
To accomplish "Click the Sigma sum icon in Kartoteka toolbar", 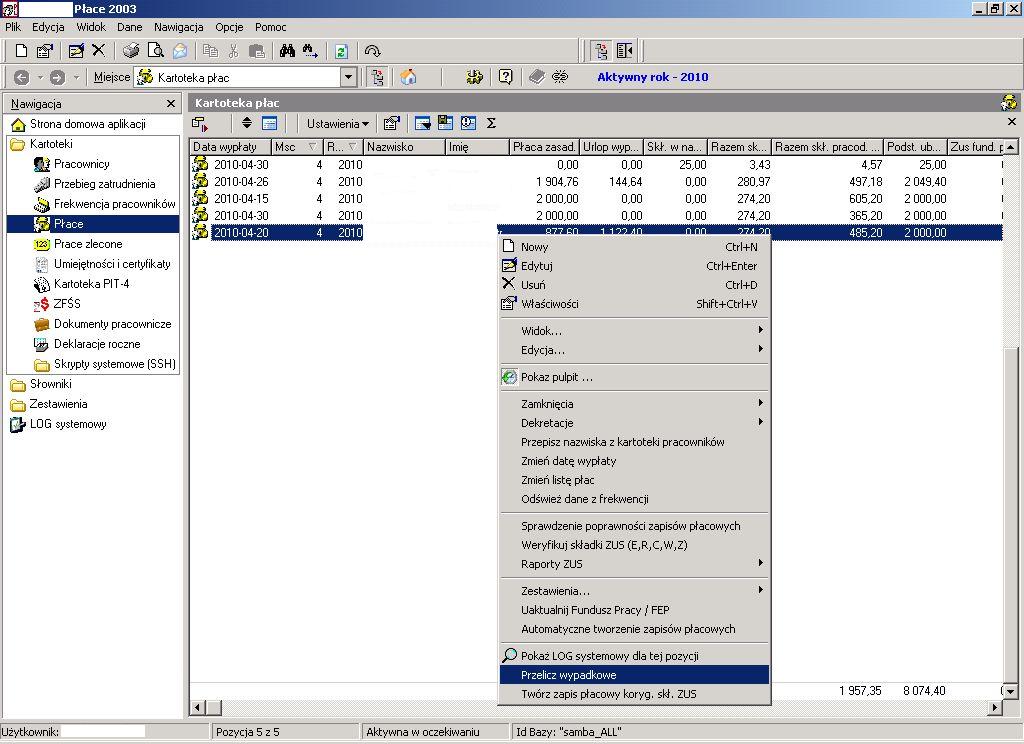I will pos(491,123).
